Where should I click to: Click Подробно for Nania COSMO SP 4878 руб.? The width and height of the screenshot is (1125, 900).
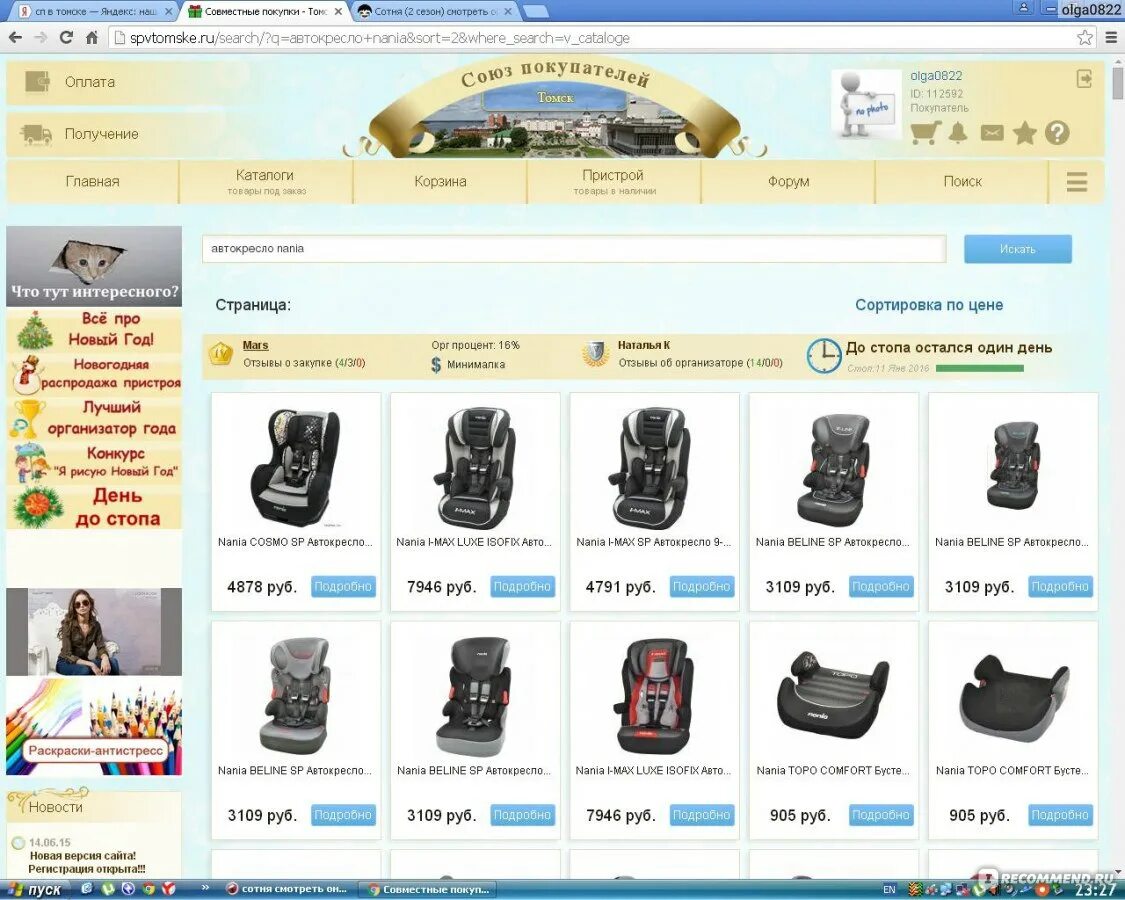click(x=343, y=586)
